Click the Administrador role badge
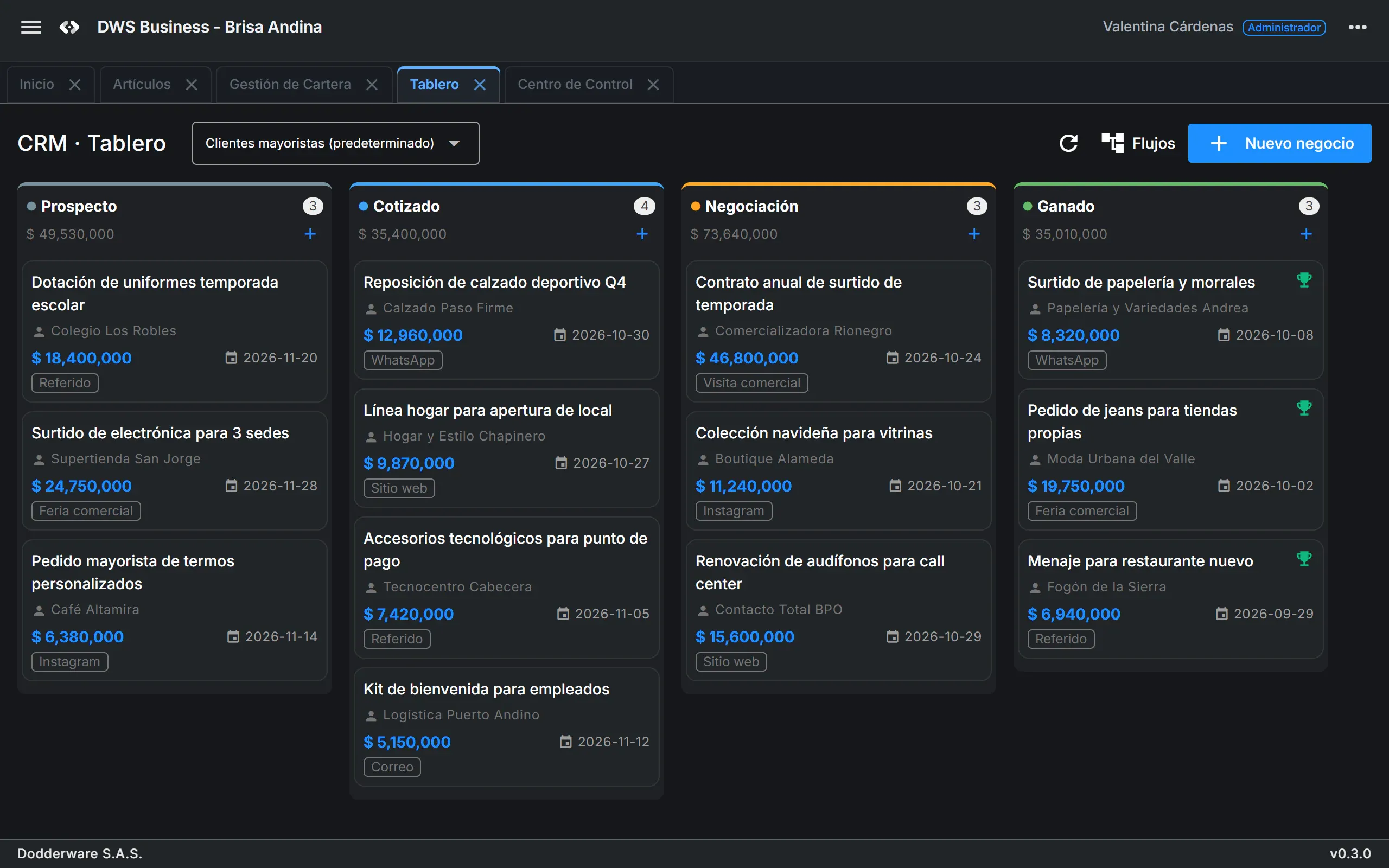This screenshot has height=868, width=1389. (1284, 28)
